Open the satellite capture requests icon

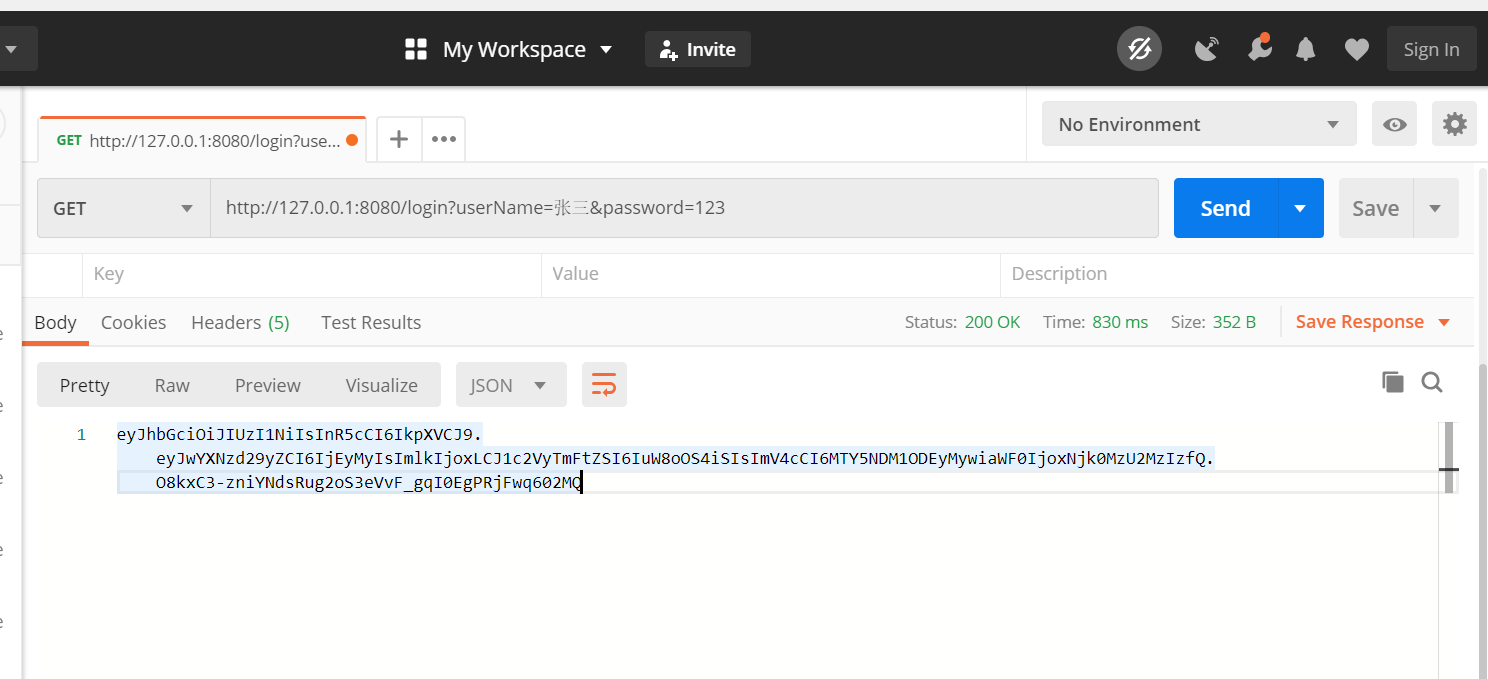1207,49
